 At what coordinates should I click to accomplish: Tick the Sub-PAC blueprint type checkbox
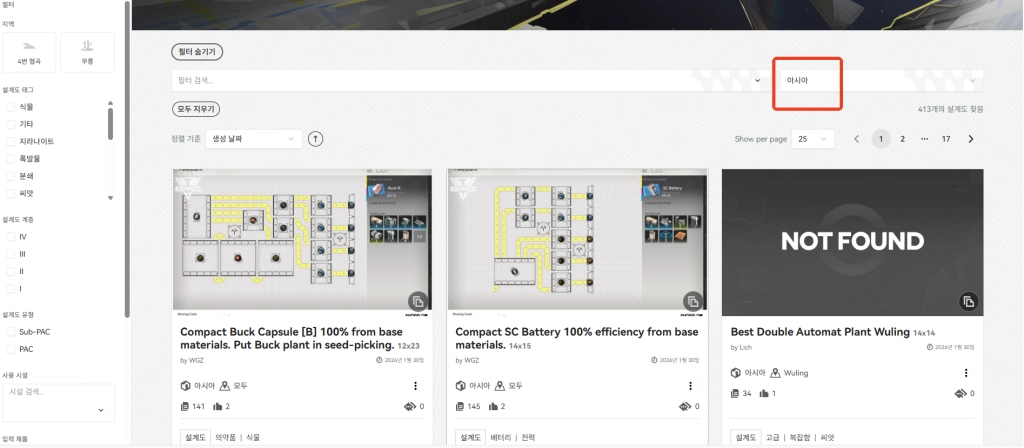[11, 331]
